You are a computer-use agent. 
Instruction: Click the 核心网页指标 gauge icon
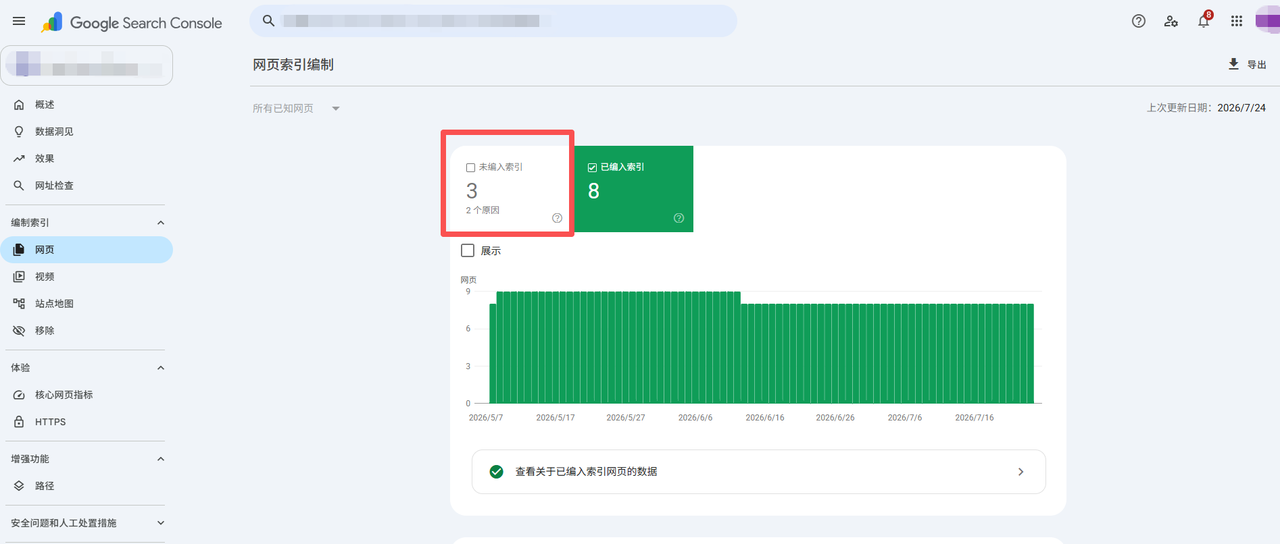pyautogui.click(x=19, y=395)
